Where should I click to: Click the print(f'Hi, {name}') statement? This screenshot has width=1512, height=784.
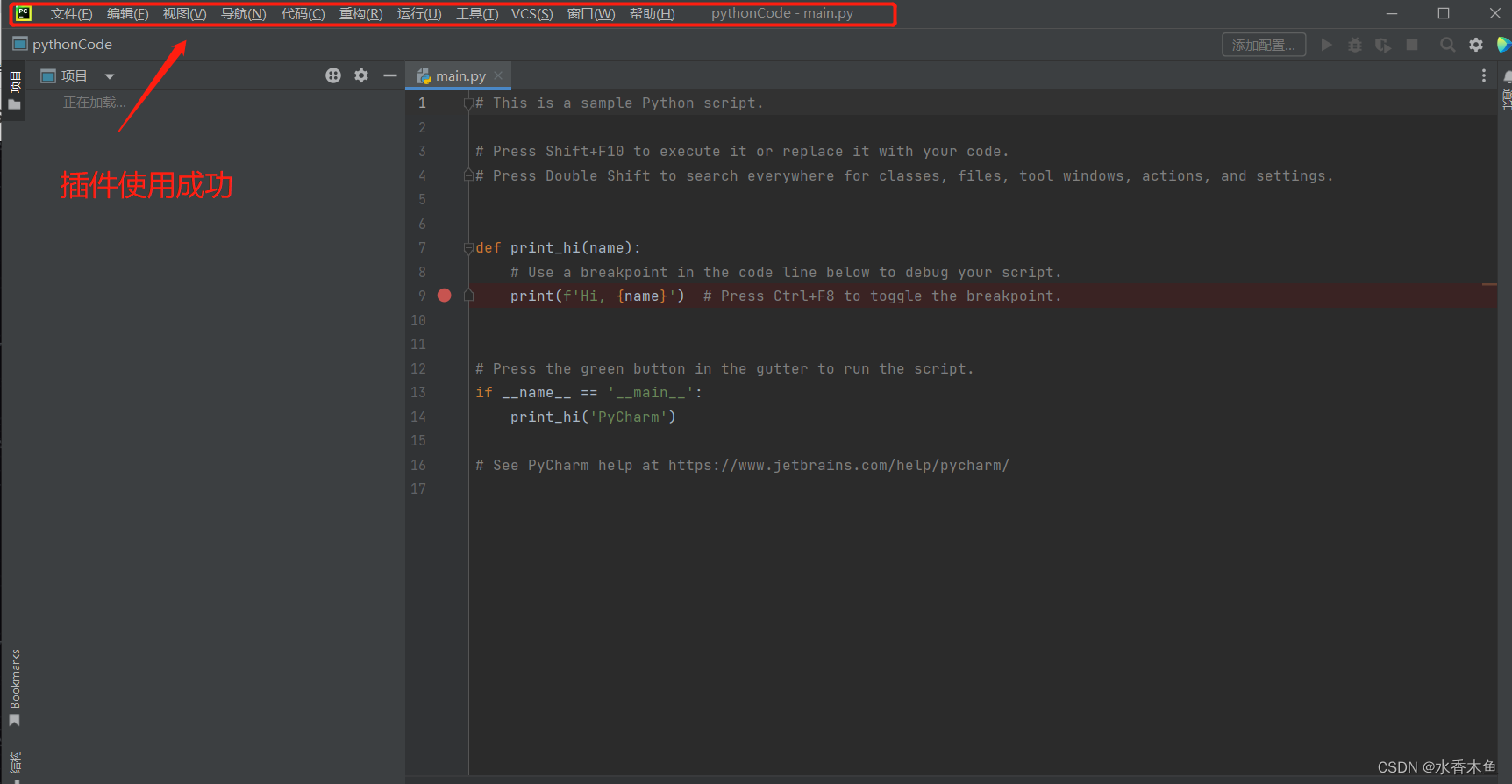(x=597, y=296)
